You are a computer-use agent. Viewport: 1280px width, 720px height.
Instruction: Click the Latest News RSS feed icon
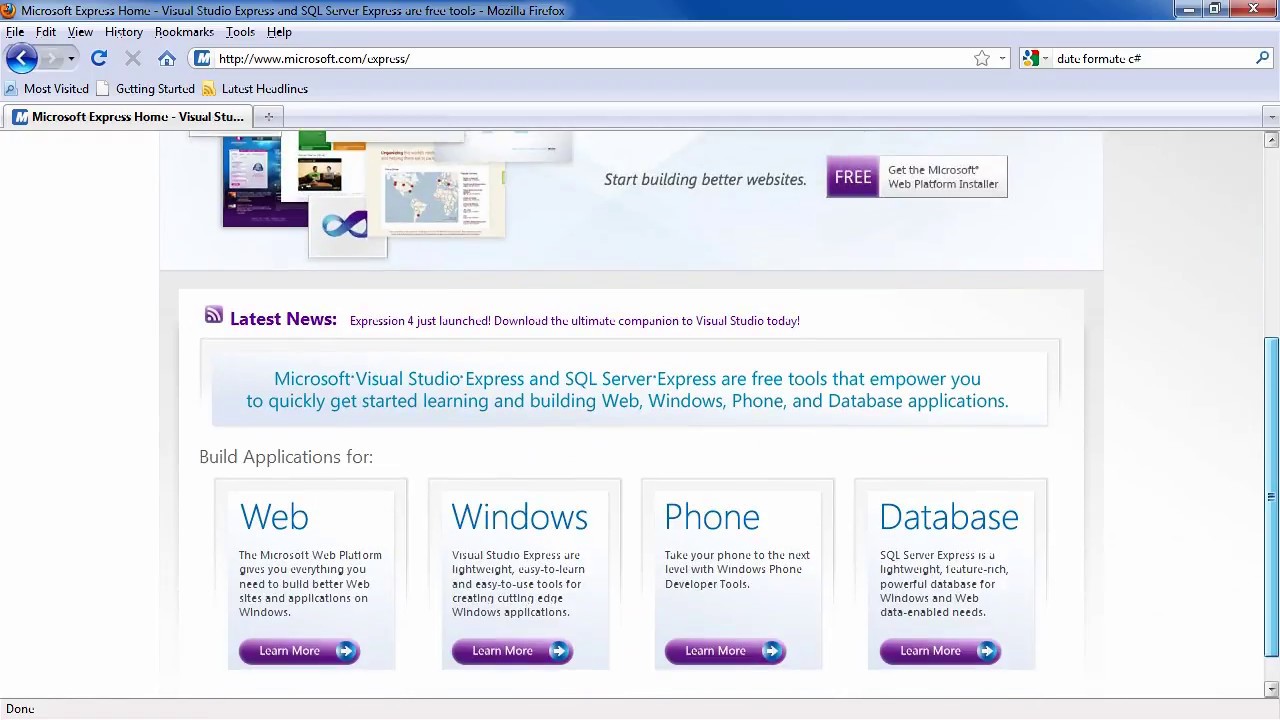(213, 316)
